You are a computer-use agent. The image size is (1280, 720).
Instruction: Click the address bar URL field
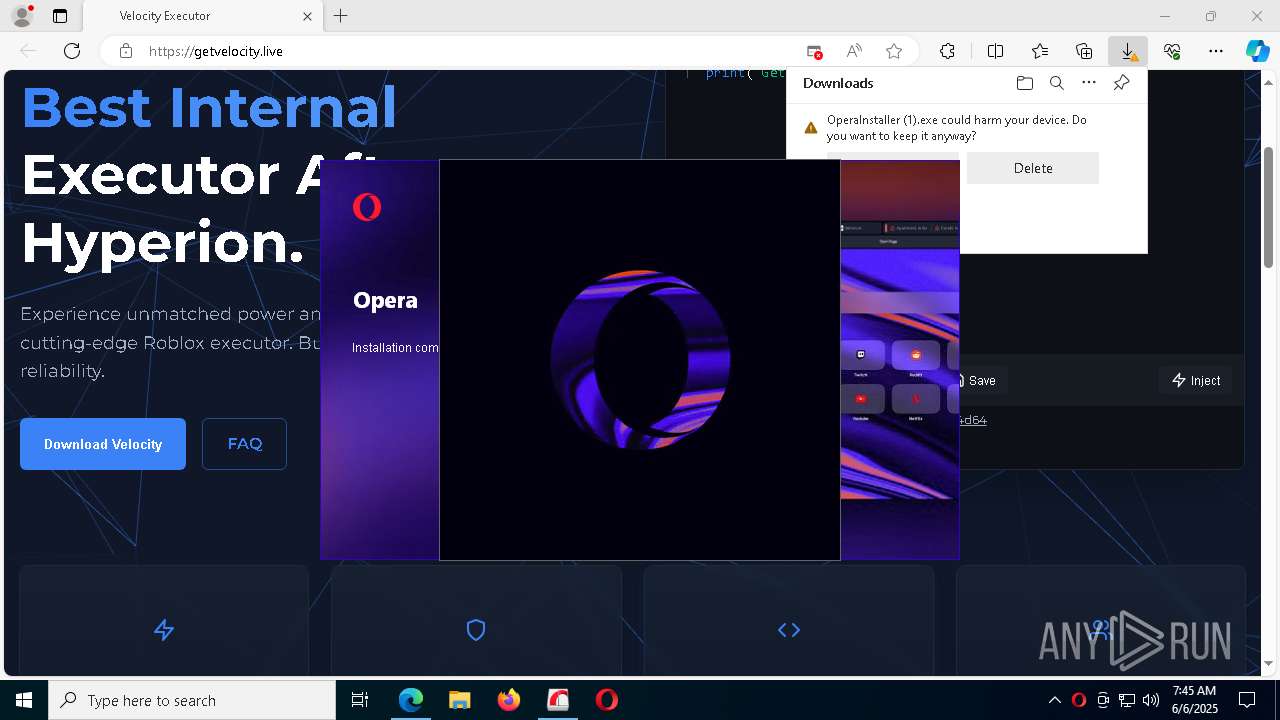click(x=470, y=51)
